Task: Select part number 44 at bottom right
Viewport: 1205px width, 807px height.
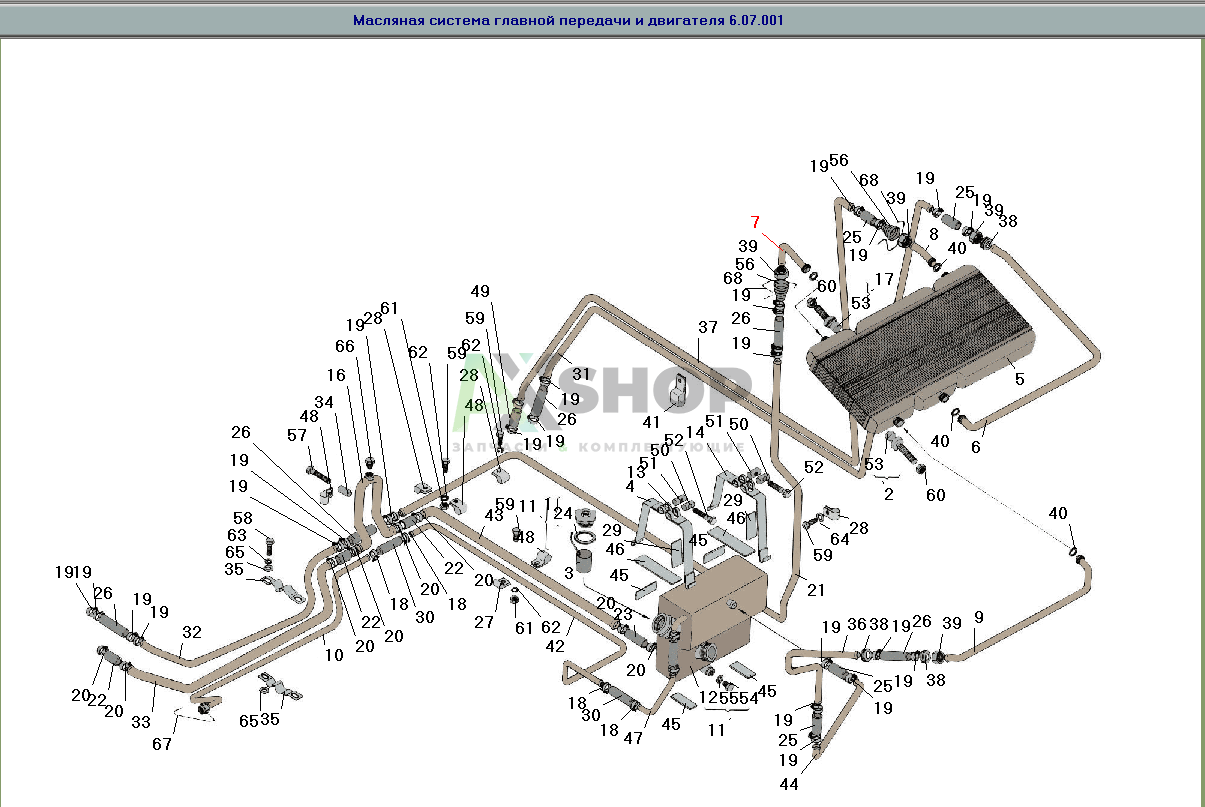Action: pos(789,784)
